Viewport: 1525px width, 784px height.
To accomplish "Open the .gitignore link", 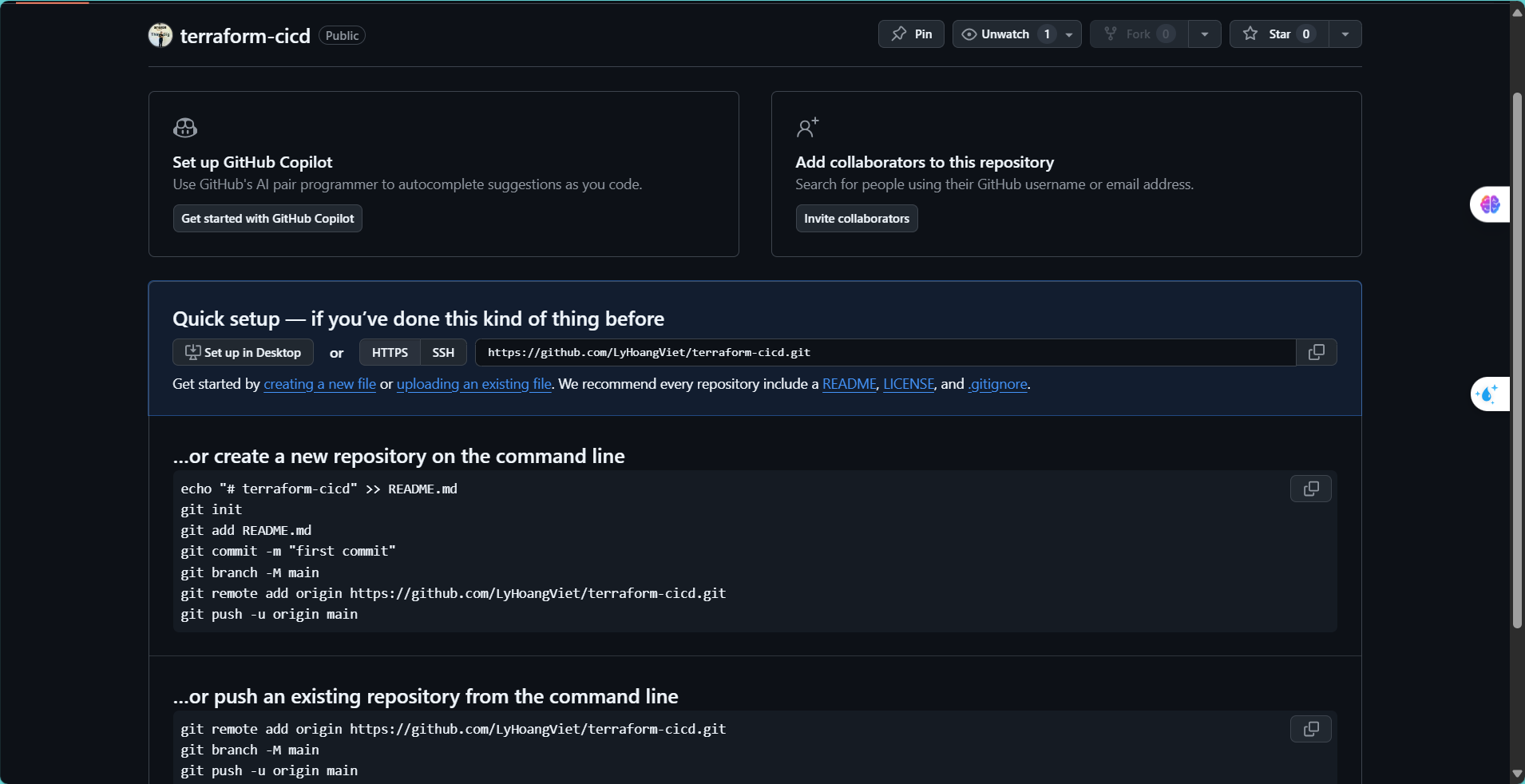I will click(x=997, y=384).
